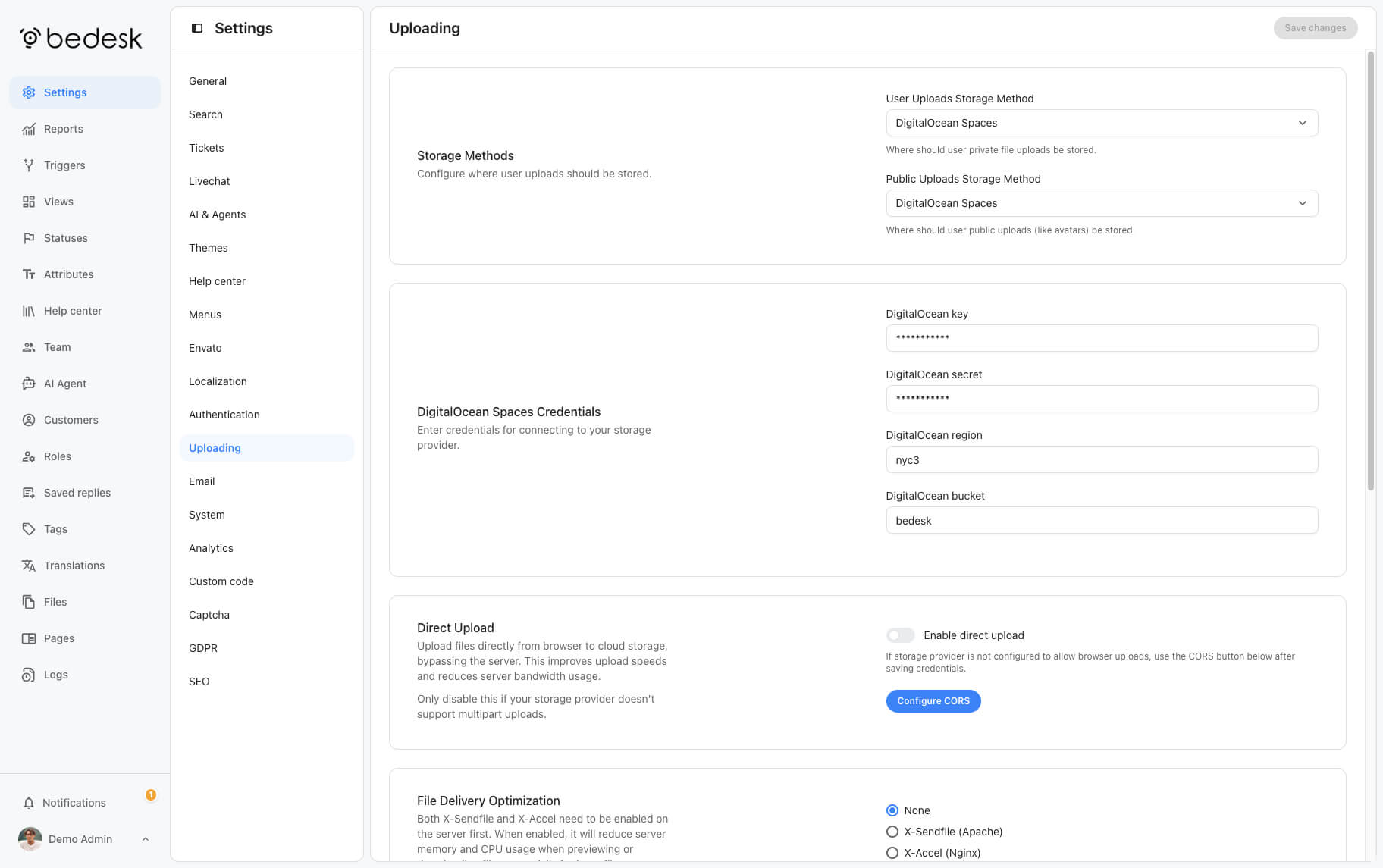
Task: Open User Uploads Storage Method dropdown
Action: click(1102, 123)
